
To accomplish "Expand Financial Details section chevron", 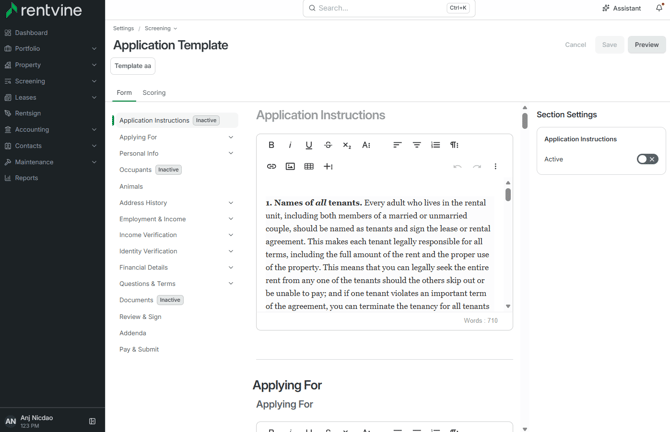I will (x=231, y=267).
